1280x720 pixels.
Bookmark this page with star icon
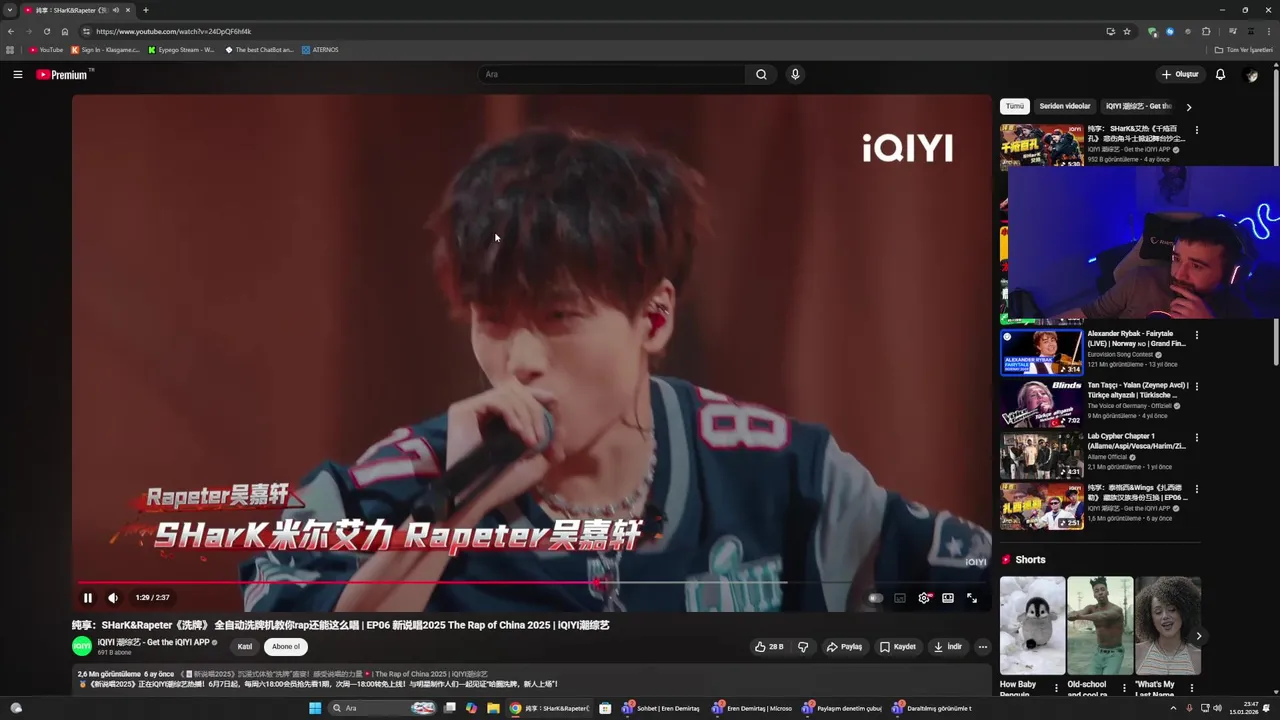click(x=1127, y=31)
